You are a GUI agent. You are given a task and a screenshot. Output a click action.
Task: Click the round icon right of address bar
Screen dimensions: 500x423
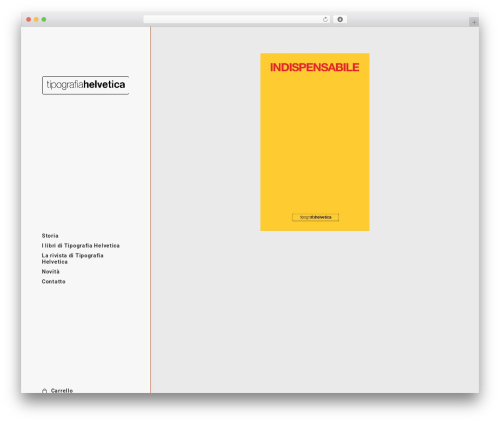[340, 19]
